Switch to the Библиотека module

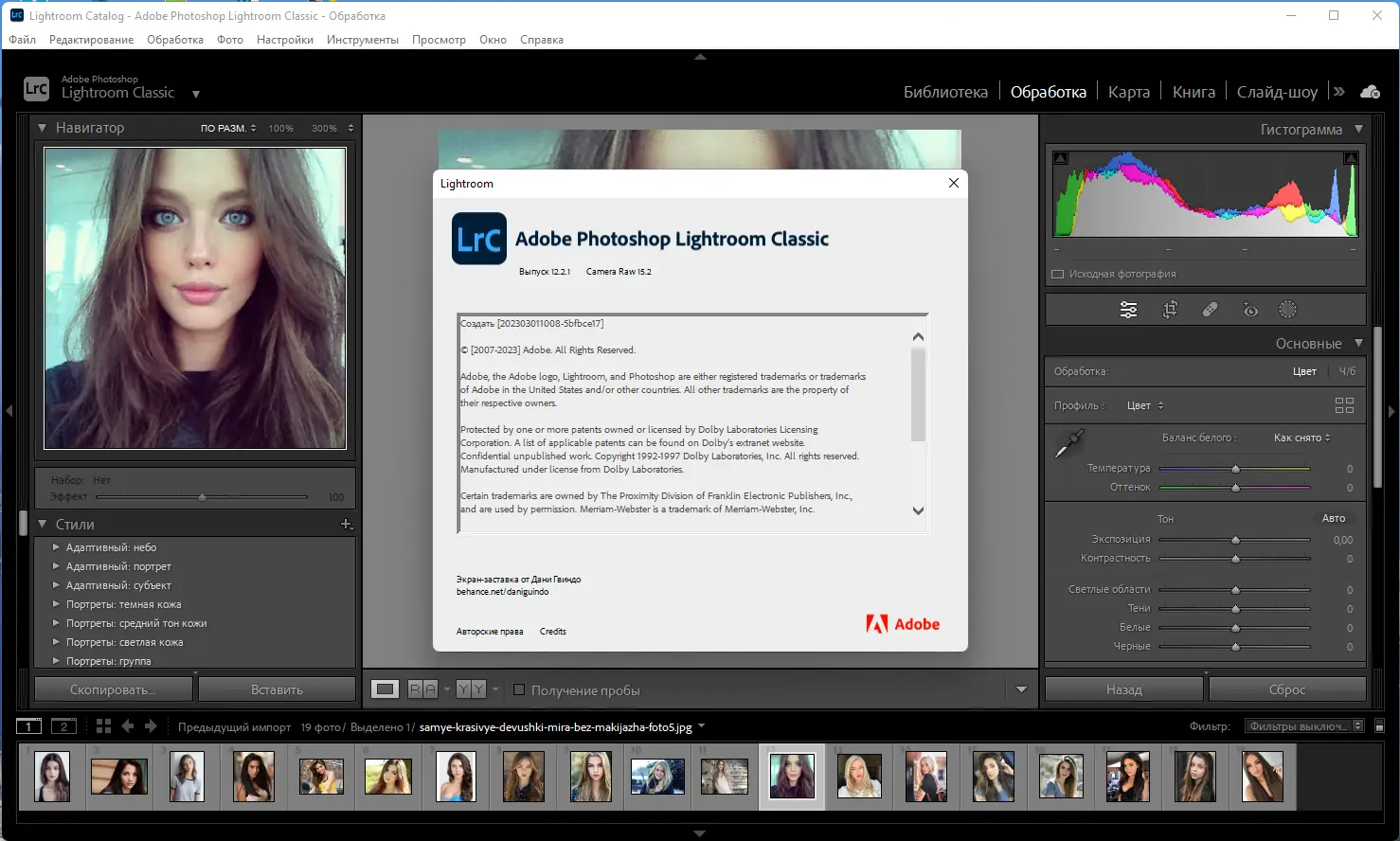pos(944,92)
